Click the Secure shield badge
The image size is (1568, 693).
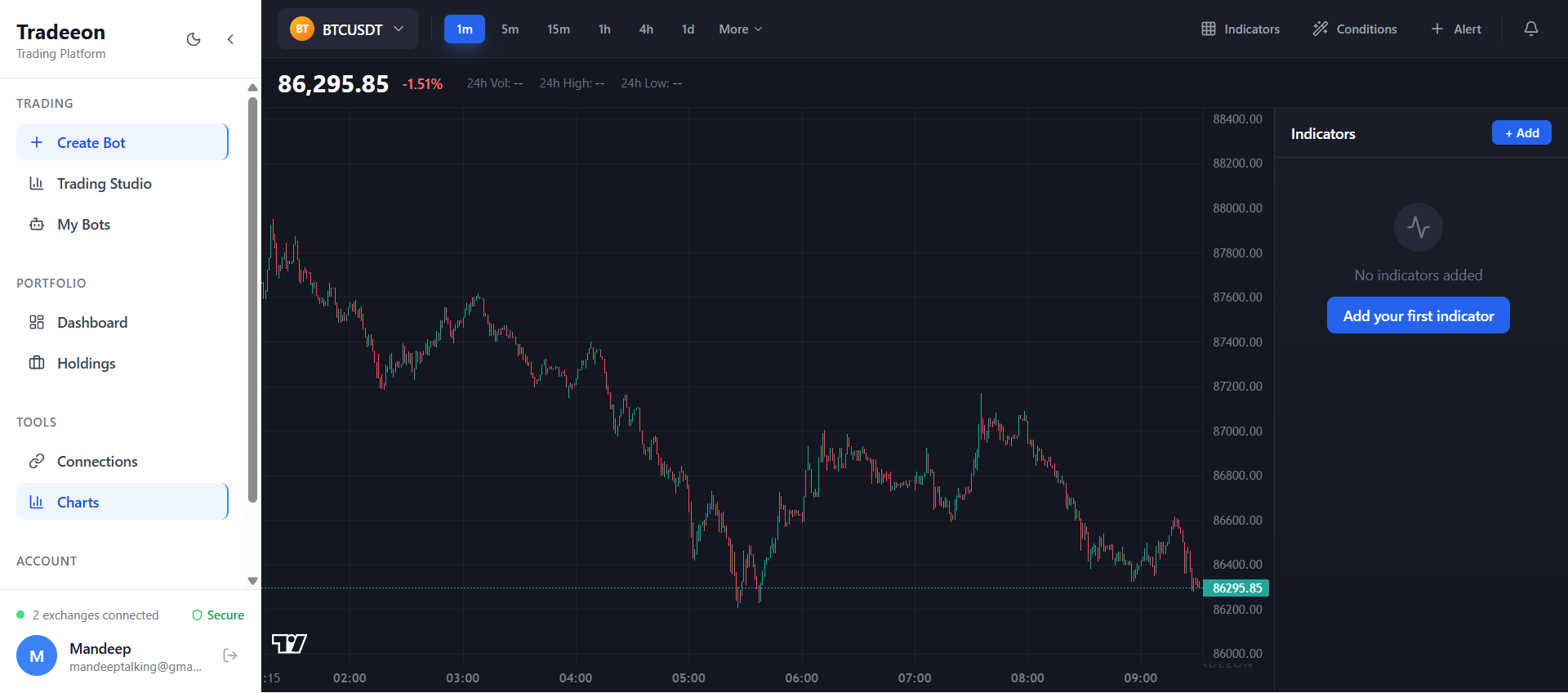point(218,615)
